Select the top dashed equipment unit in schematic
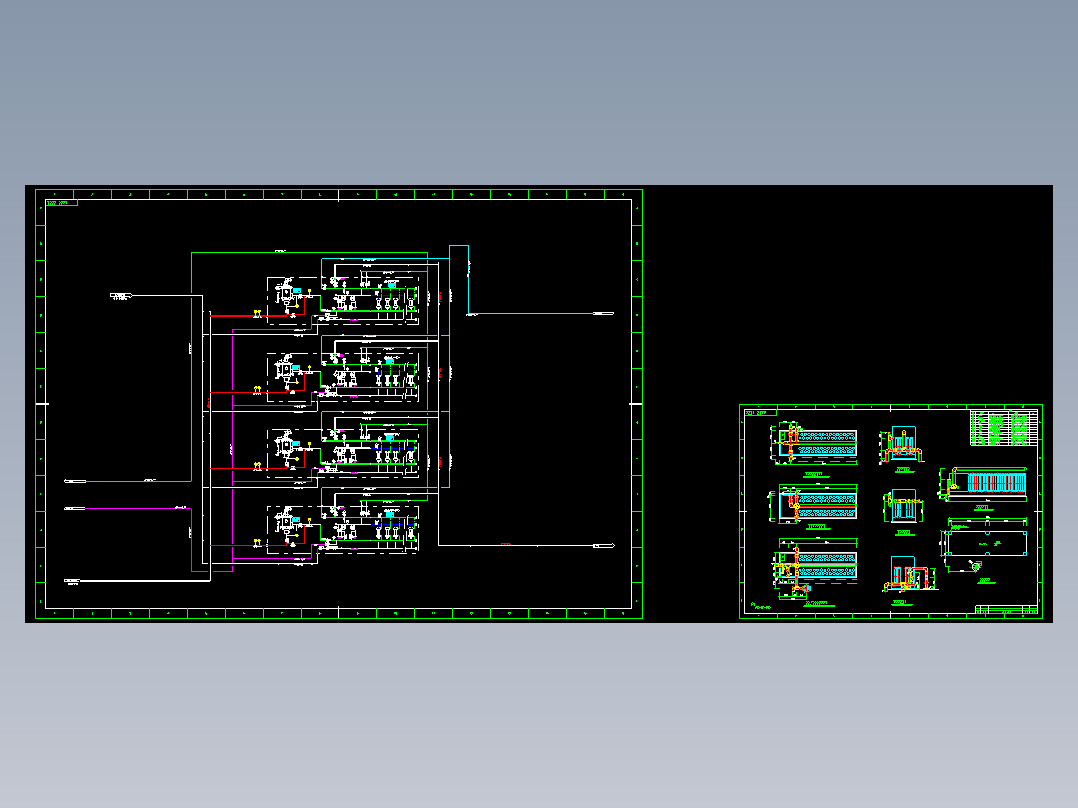Screen dimensions: 1078x808 click(343, 301)
